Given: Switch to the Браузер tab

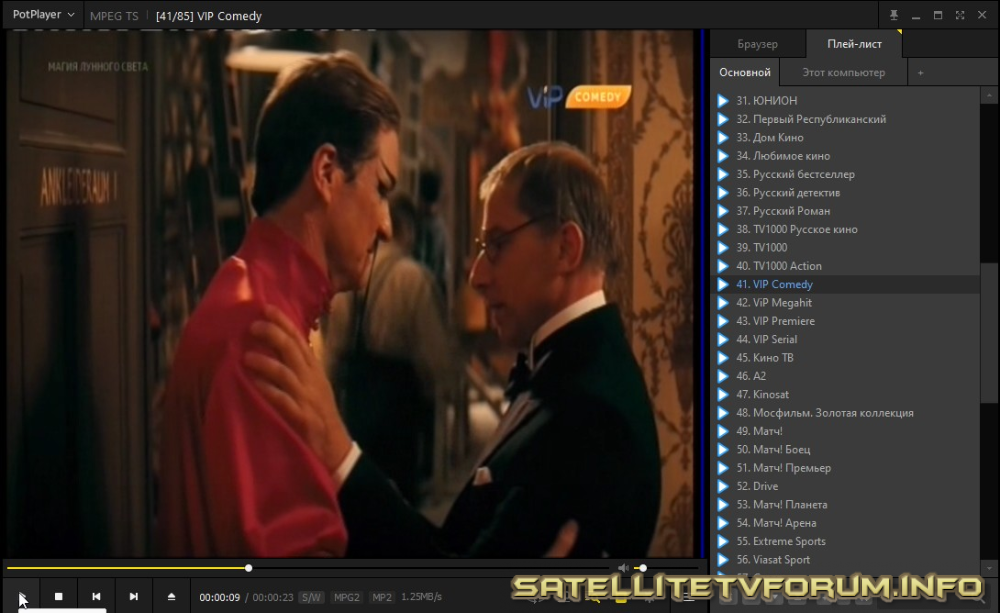Looking at the screenshot, I should (757, 44).
